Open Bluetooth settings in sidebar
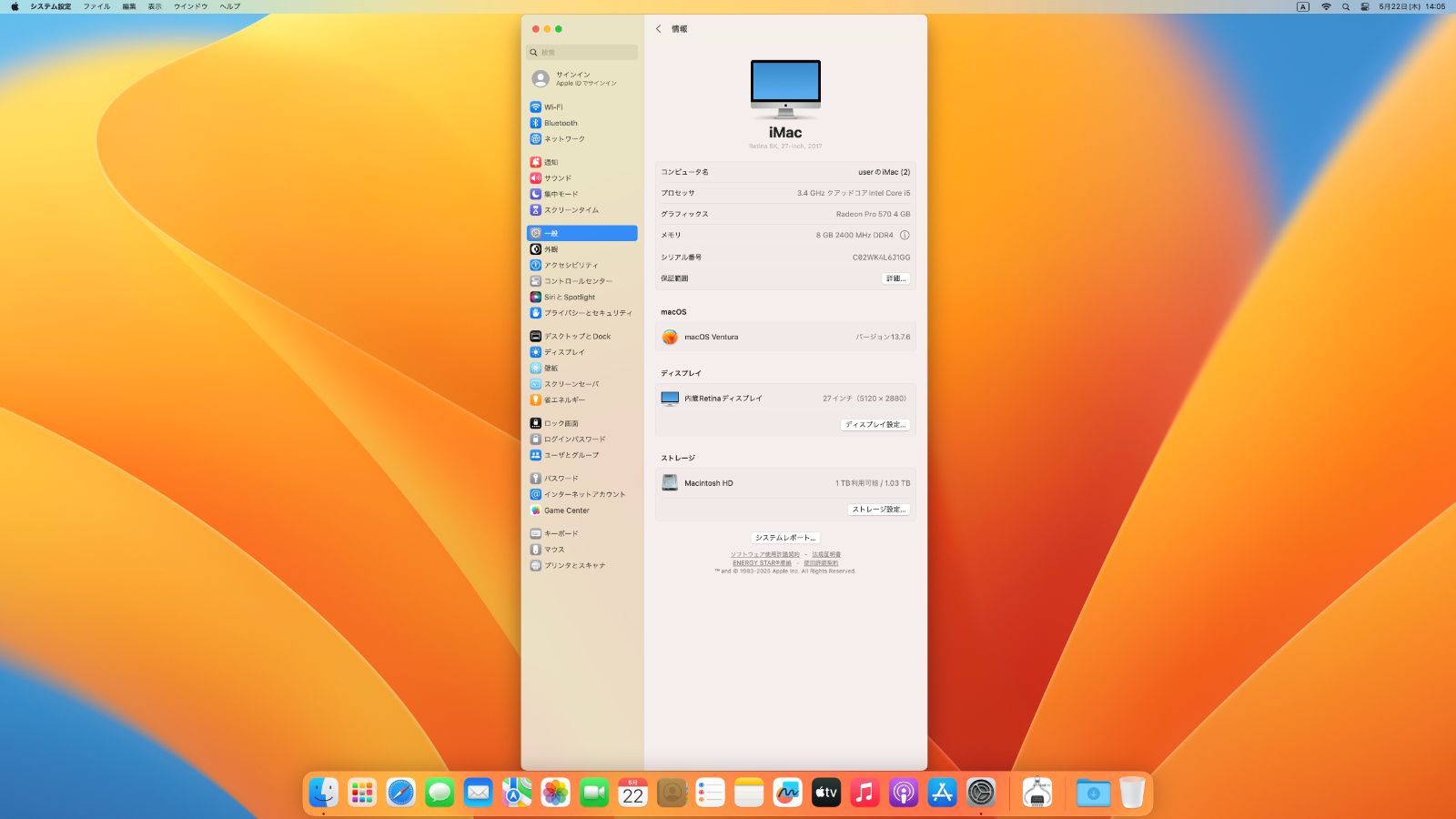The image size is (1456, 819). point(582,123)
